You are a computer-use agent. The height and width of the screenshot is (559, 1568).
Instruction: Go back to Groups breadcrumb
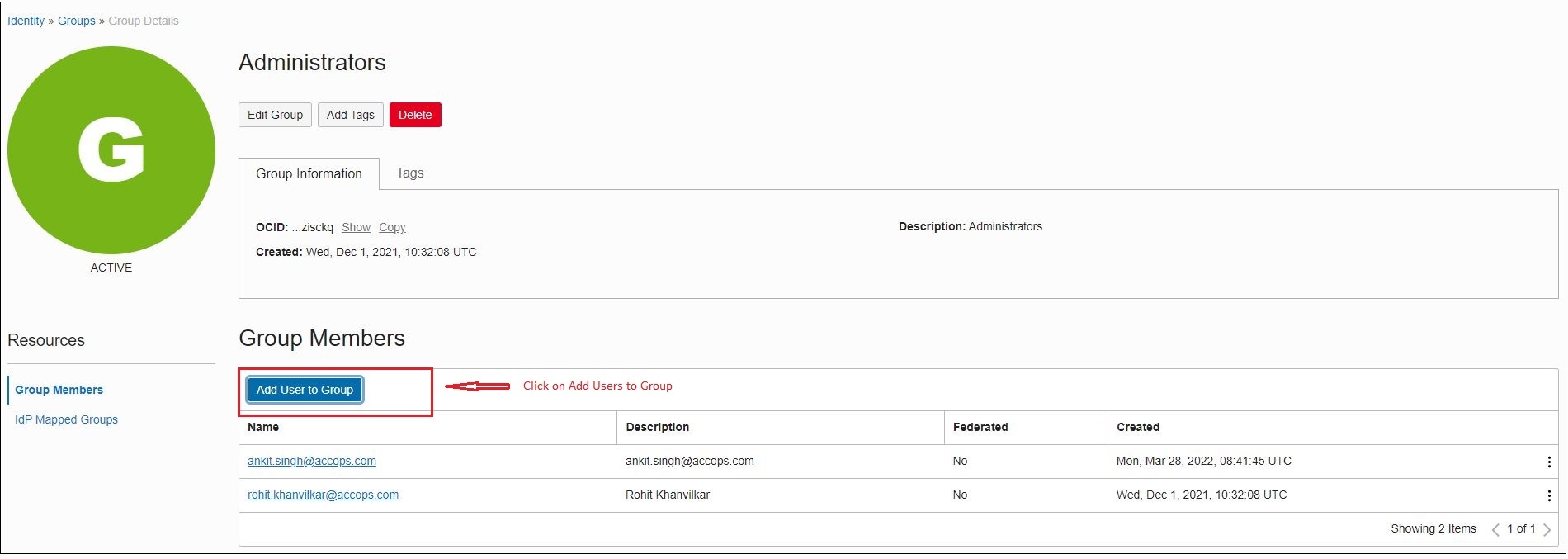76,21
